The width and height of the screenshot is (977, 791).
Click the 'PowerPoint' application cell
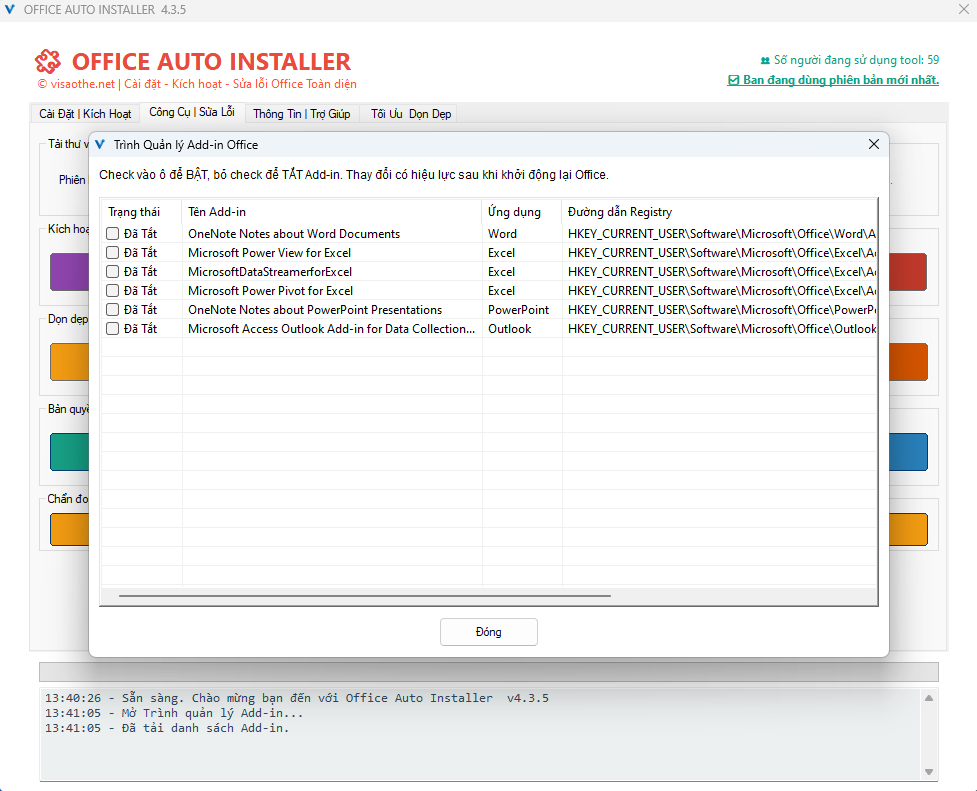tap(518, 310)
